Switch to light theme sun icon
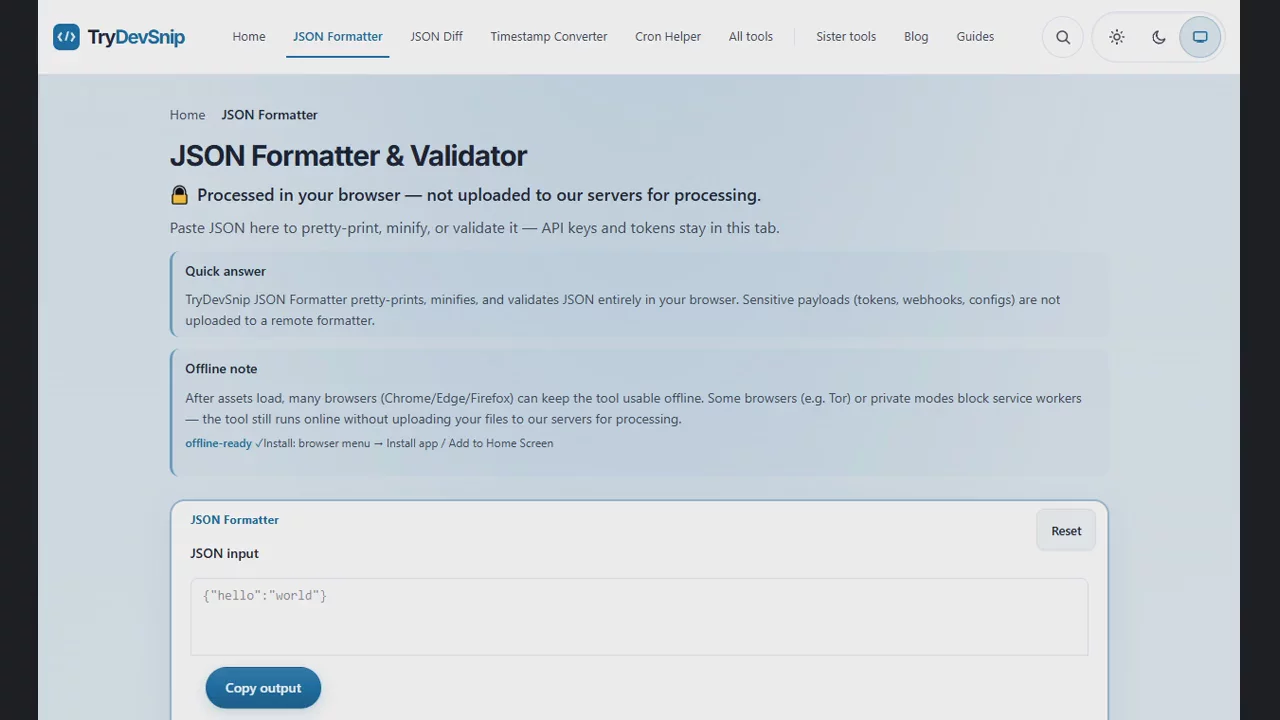Viewport: 1280px width, 720px height. pyautogui.click(x=1117, y=37)
